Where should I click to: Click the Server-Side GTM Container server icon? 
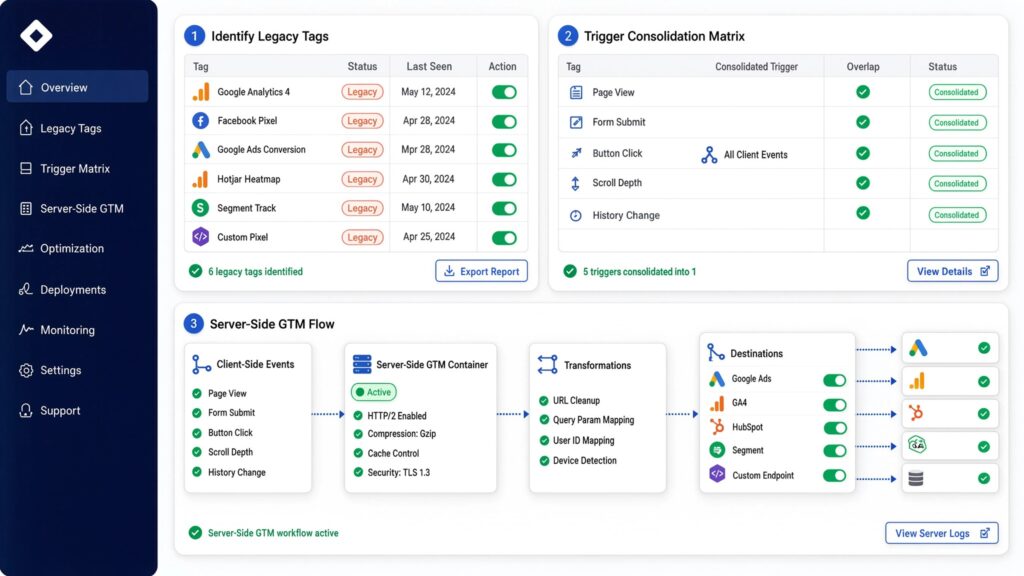[x=362, y=364]
